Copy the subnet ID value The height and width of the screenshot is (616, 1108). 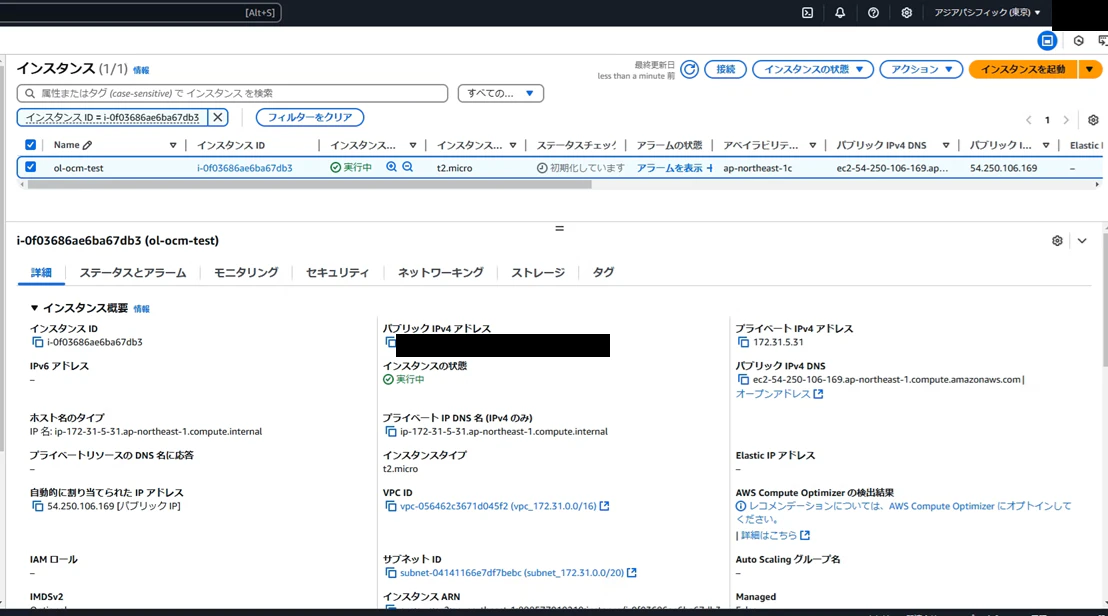pos(391,573)
